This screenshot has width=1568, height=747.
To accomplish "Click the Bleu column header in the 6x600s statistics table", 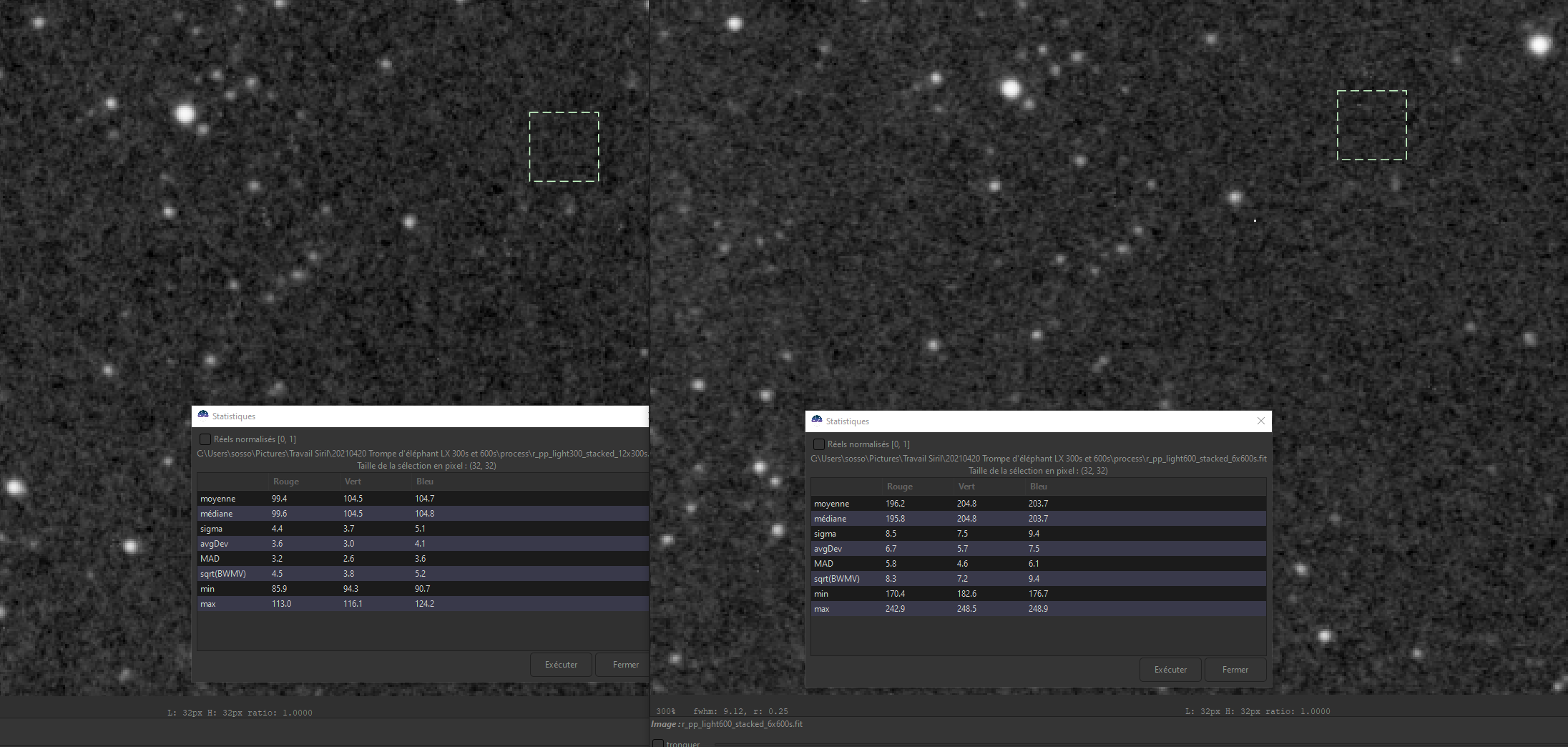I will (1039, 487).
